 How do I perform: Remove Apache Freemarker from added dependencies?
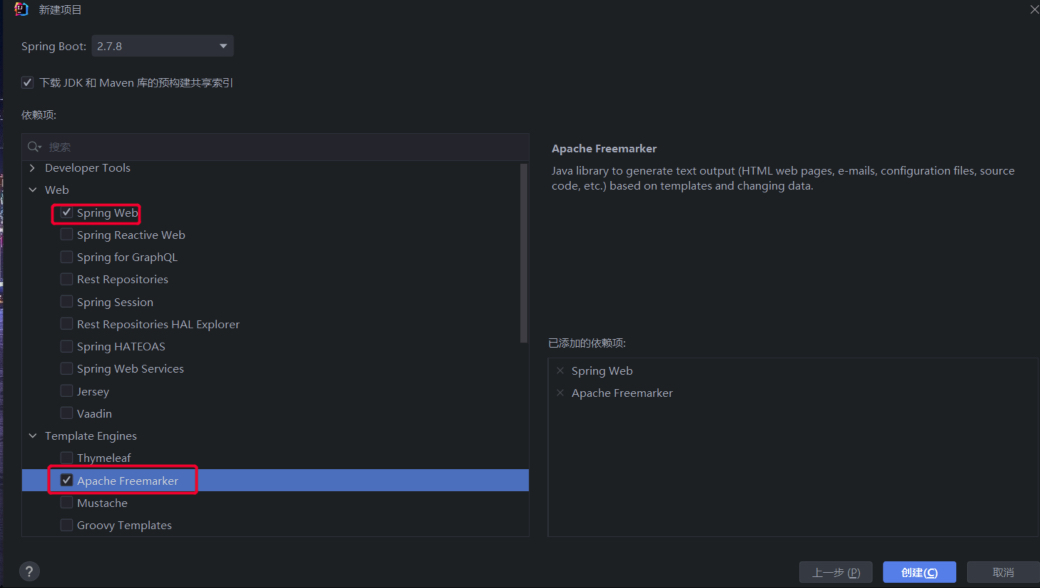click(x=560, y=393)
